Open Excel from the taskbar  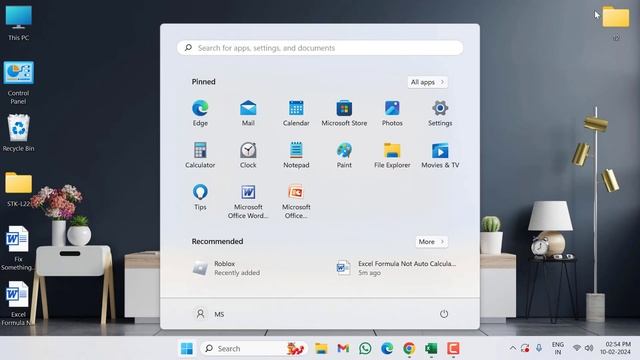tap(431, 349)
